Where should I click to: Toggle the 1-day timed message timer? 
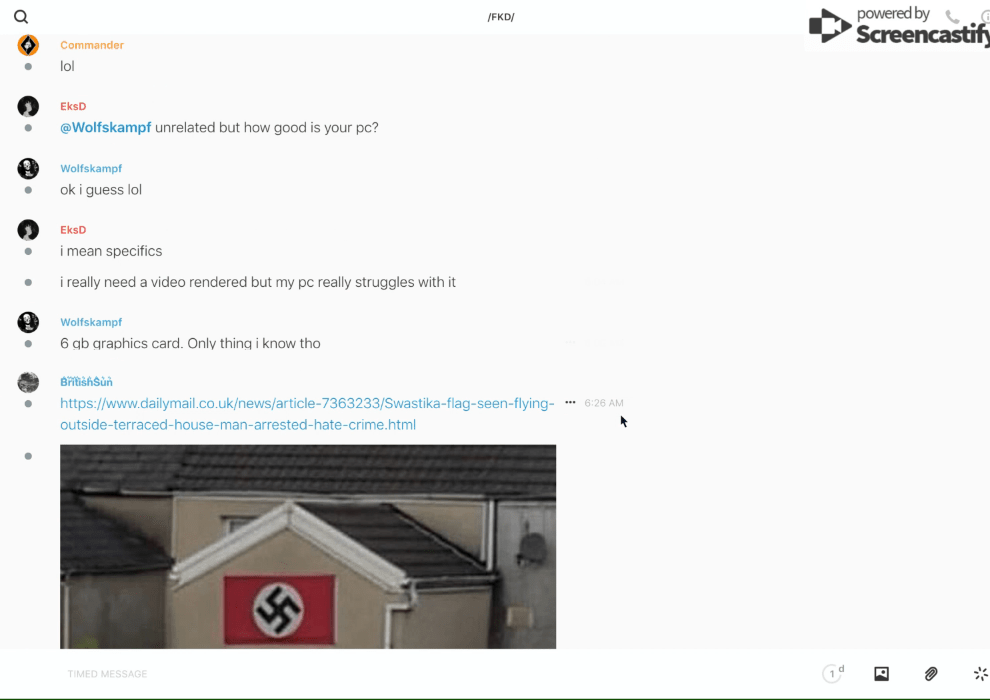(x=833, y=674)
